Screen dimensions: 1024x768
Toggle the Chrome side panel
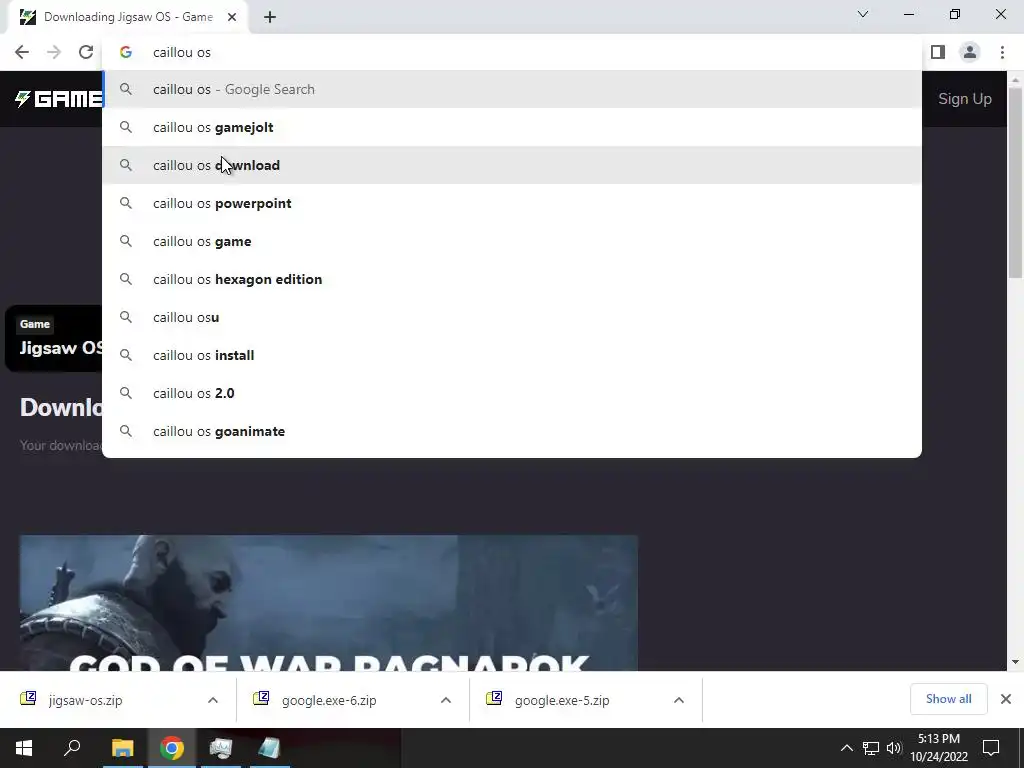[x=938, y=52]
